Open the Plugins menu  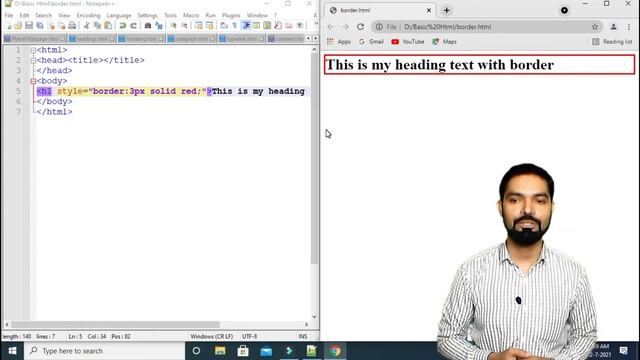coord(231,15)
